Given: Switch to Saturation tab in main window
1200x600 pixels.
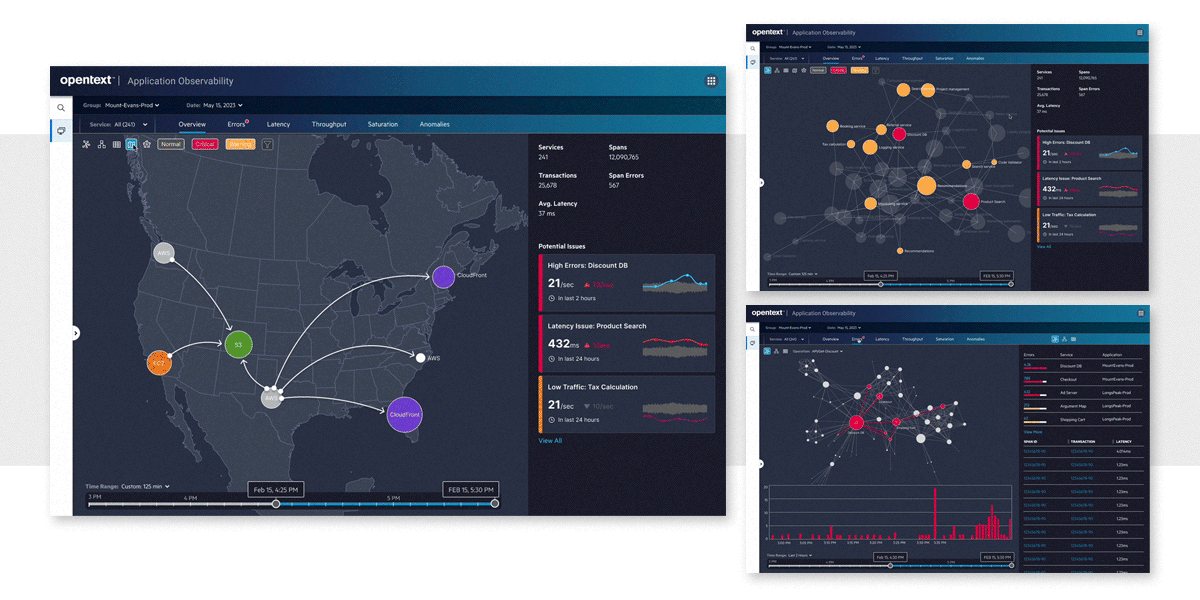Looking at the screenshot, I should tap(383, 125).
